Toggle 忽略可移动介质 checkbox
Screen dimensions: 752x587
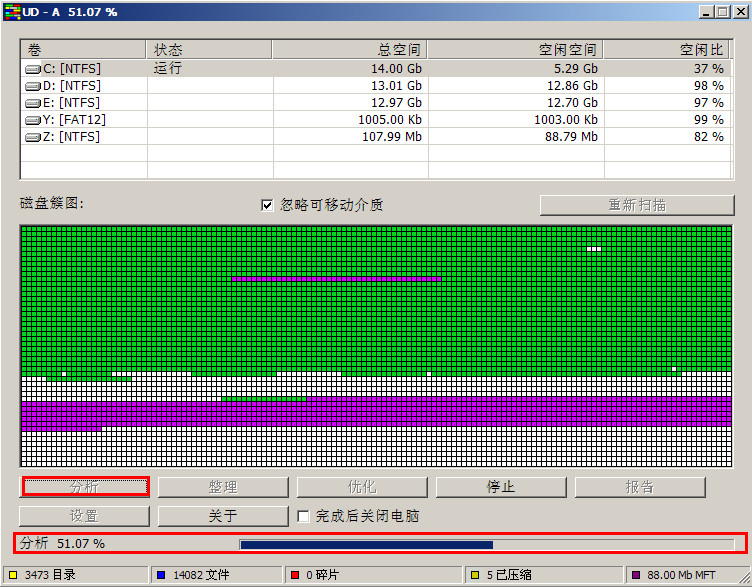[x=267, y=205]
